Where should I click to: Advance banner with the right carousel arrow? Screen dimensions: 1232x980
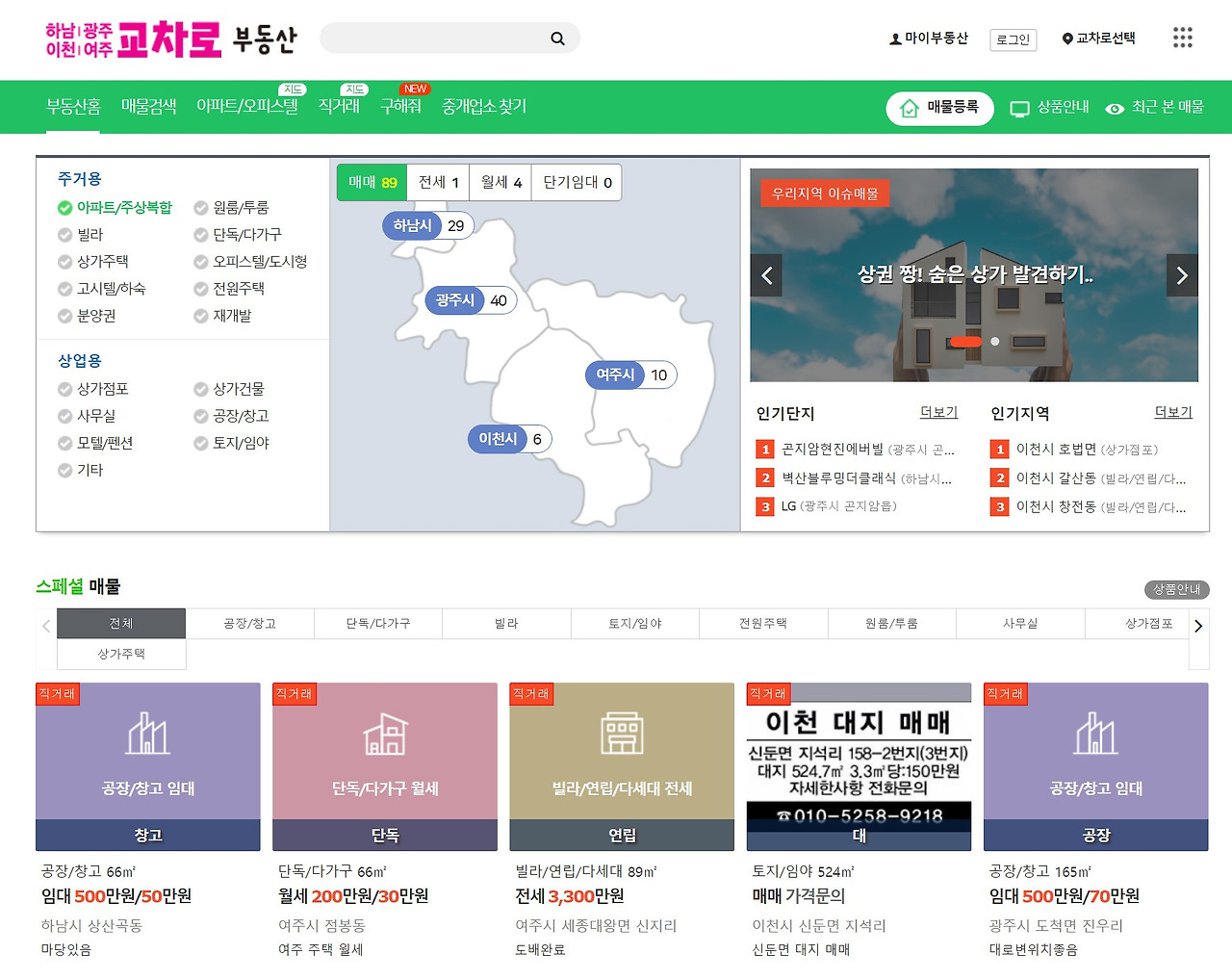[1182, 275]
